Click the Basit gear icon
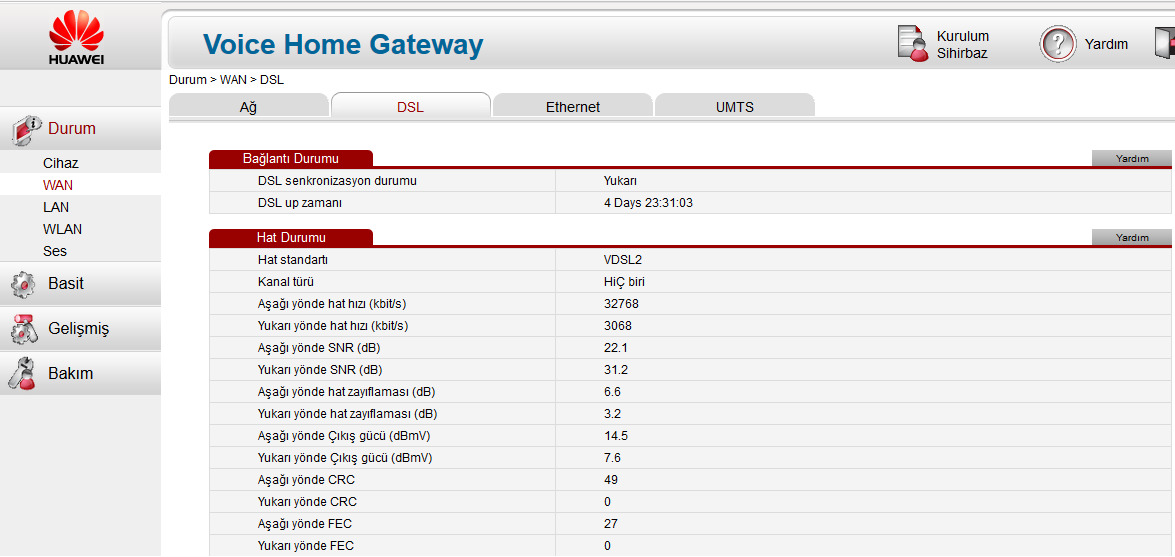The height and width of the screenshot is (557, 1175). pos(23,284)
